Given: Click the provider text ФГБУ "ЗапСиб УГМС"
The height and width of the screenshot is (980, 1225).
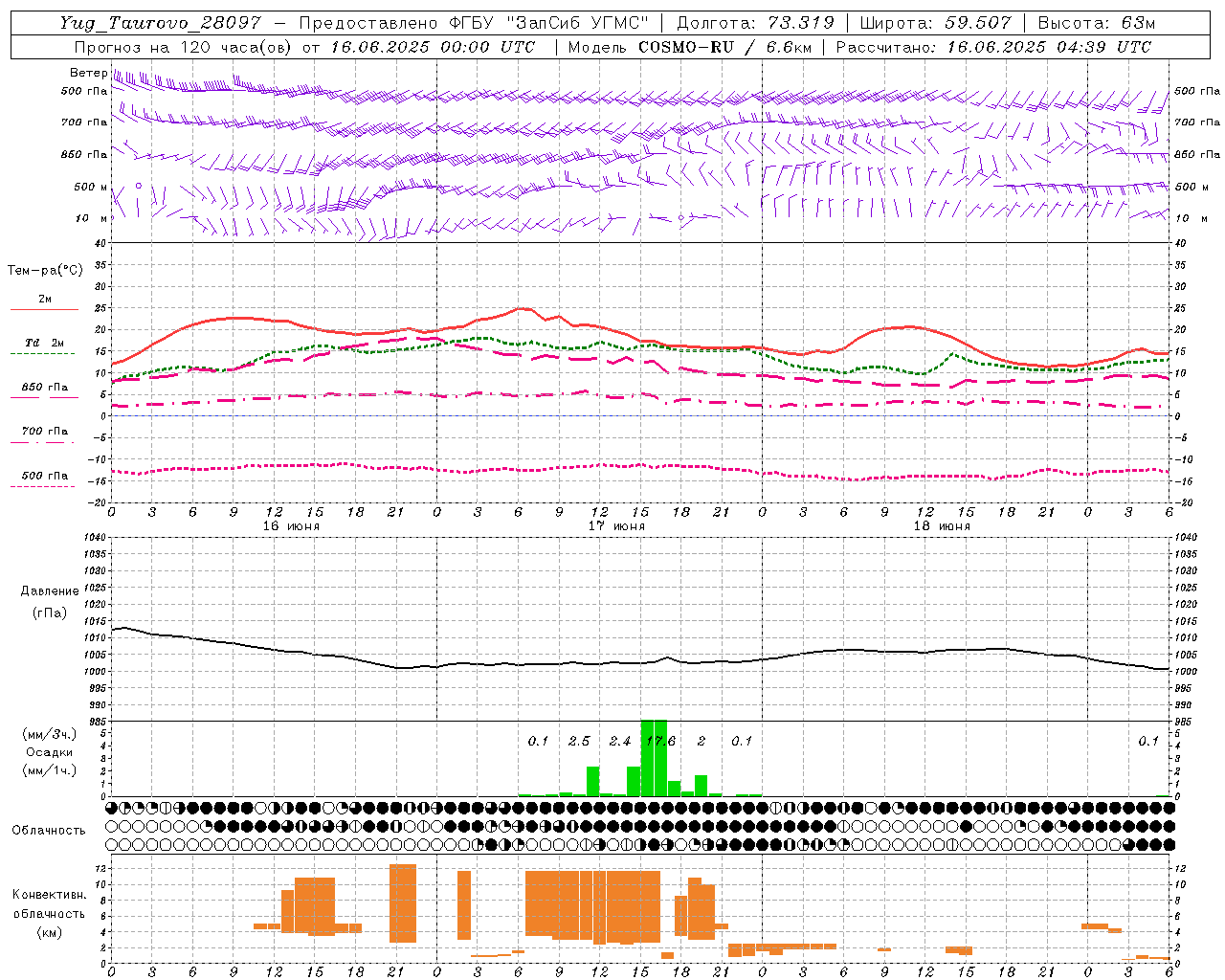Looking at the screenshot, I should tap(549, 23).
